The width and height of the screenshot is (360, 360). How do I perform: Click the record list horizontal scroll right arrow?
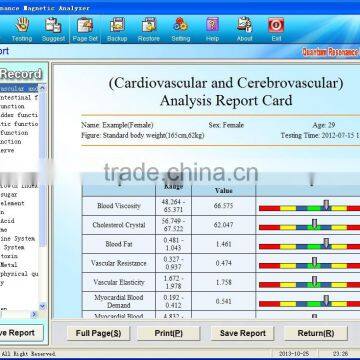pos(34,314)
